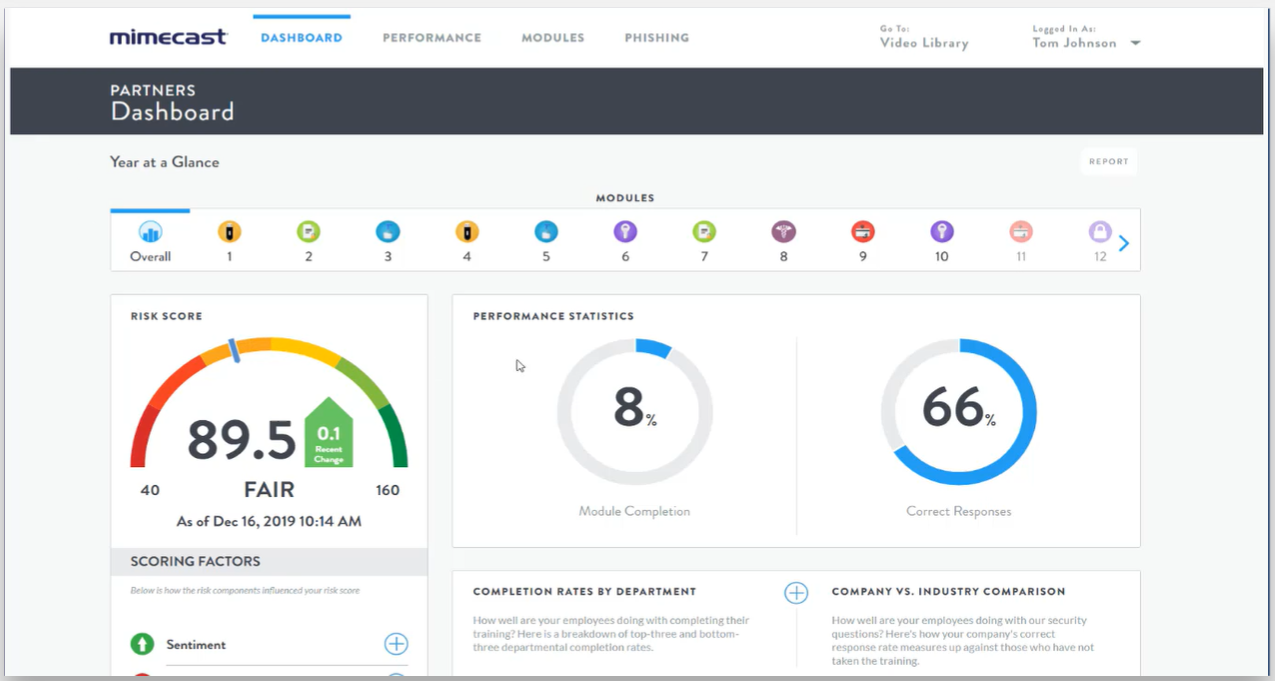Expand Completion Rates by Department section
The width and height of the screenshot is (1275, 681).
coord(795,593)
